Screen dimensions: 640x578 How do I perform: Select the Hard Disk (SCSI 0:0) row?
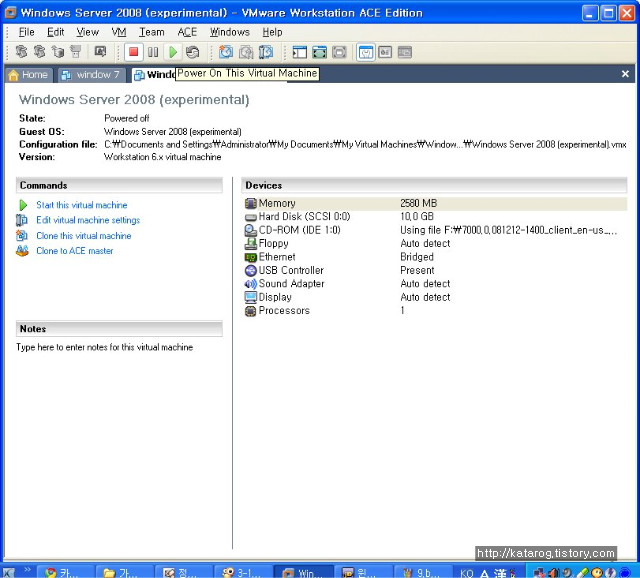pos(436,217)
